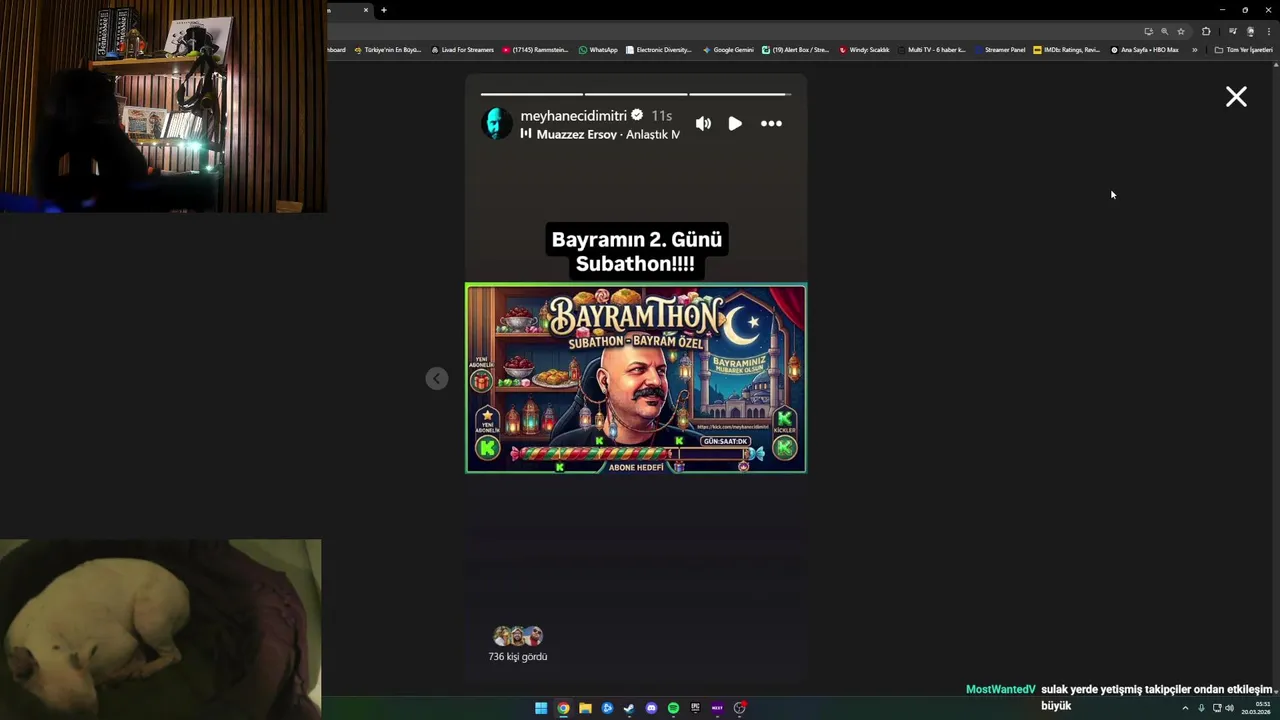Open the WhatsApp bookmark
This screenshot has height=720, width=1280.
[x=598, y=49]
